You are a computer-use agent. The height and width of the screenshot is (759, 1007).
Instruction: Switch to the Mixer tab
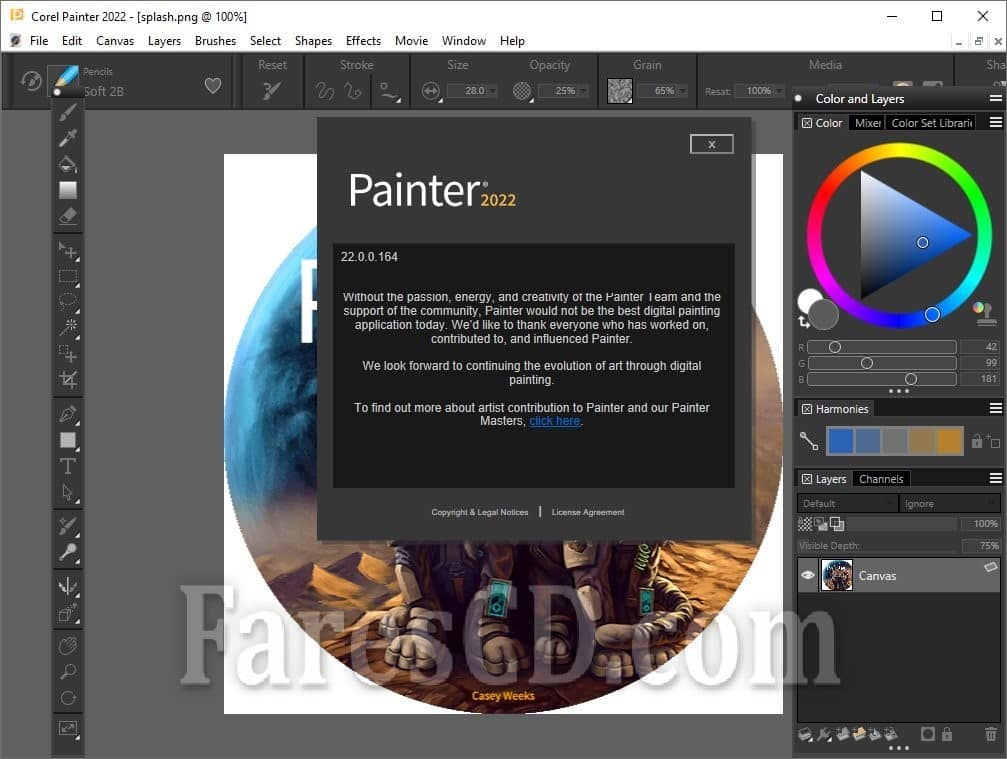pos(867,123)
